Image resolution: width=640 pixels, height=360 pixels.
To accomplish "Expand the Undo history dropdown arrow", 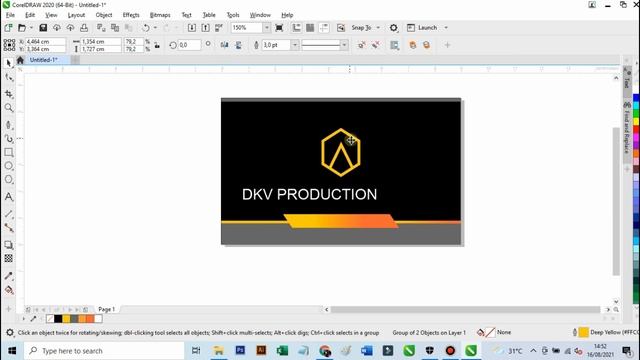I will [x=155, y=28].
